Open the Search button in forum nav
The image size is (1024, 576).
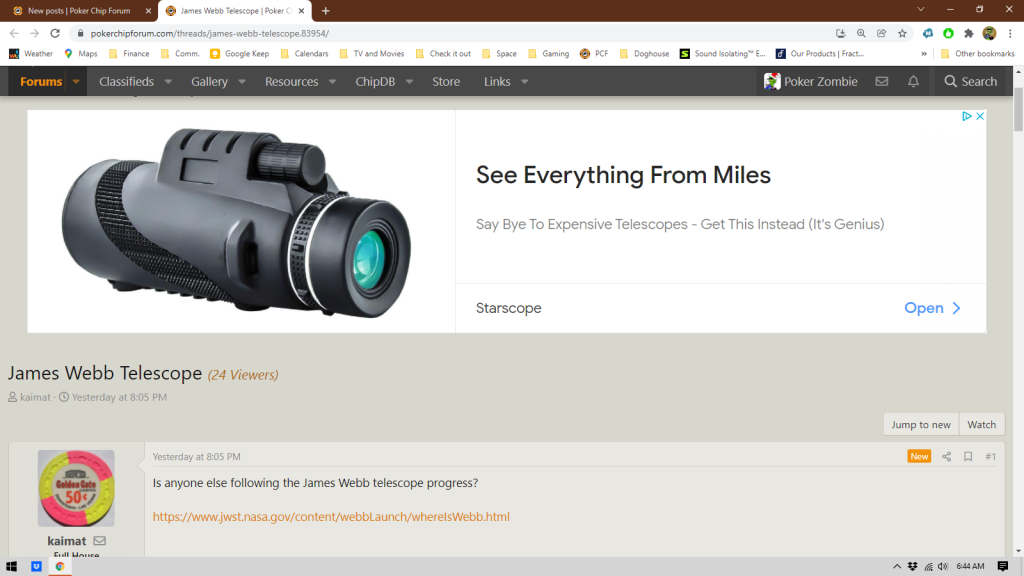[970, 82]
